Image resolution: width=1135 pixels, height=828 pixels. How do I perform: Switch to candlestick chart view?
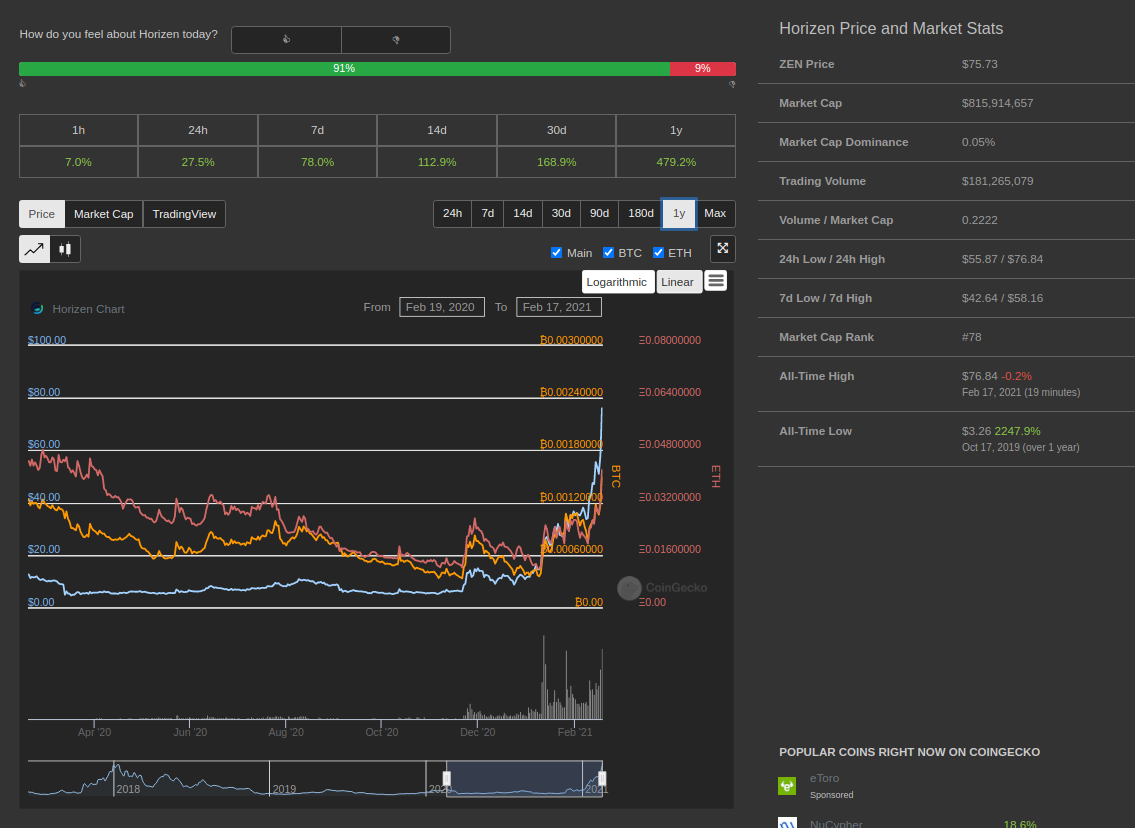click(x=65, y=249)
